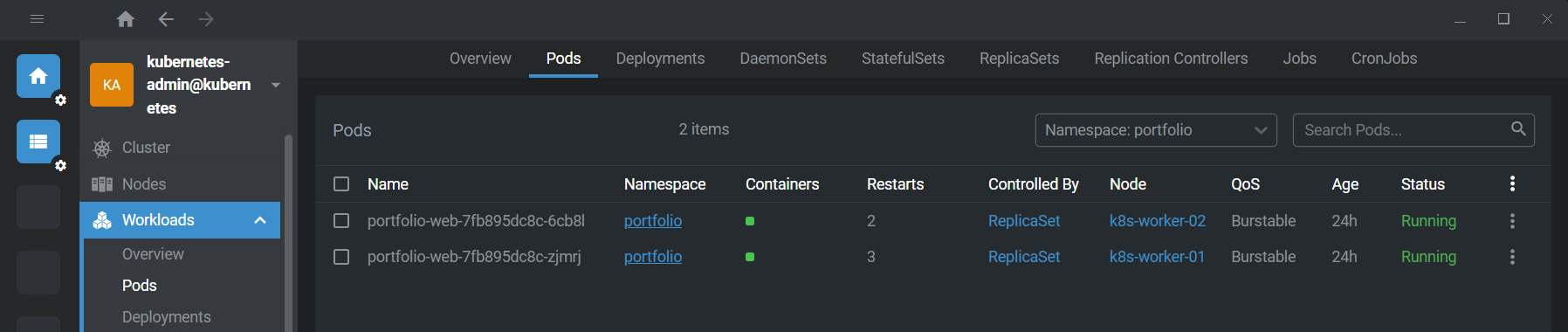The height and width of the screenshot is (332, 1568).
Task: Toggle select-all pods checkbox in header
Action: click(x=341, y=183)
